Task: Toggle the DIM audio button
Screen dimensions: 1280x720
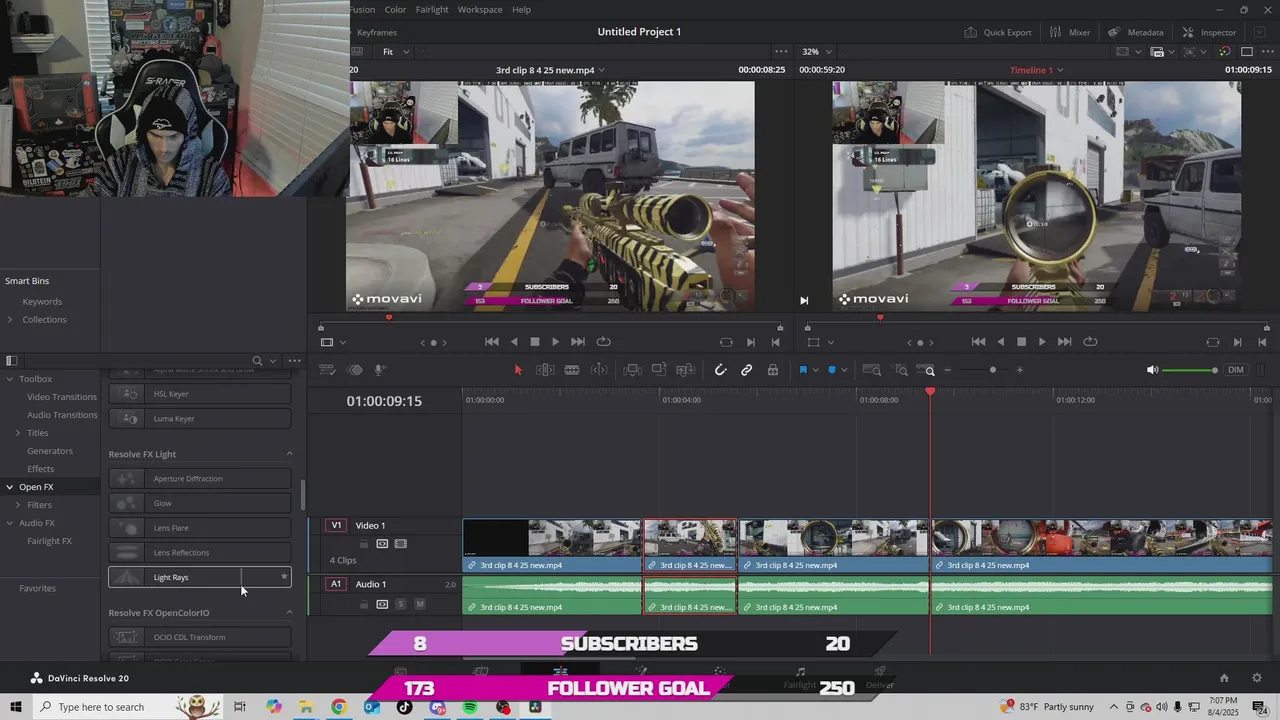Action: coord(1236,370)
